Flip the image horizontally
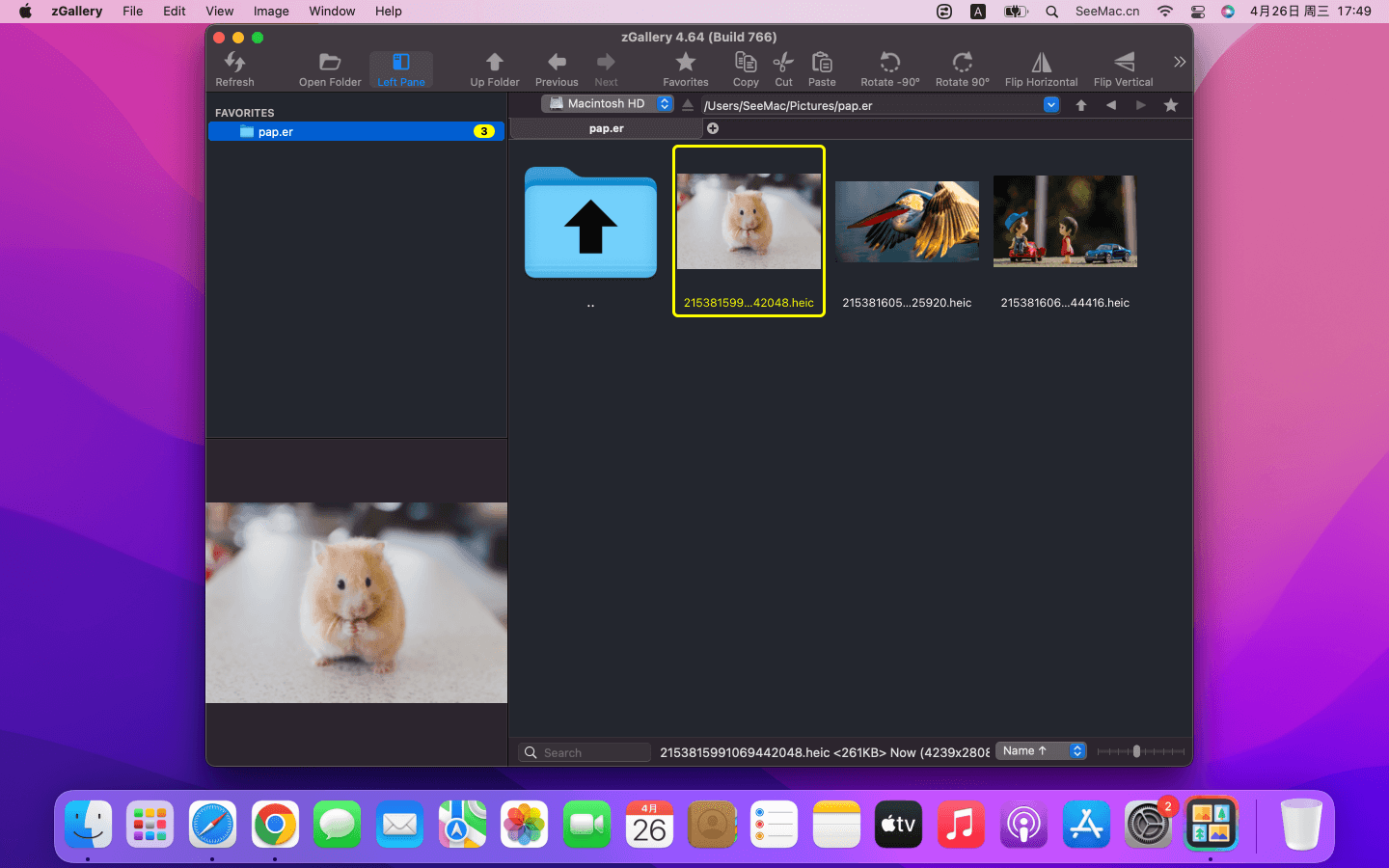 (1041, 68)
